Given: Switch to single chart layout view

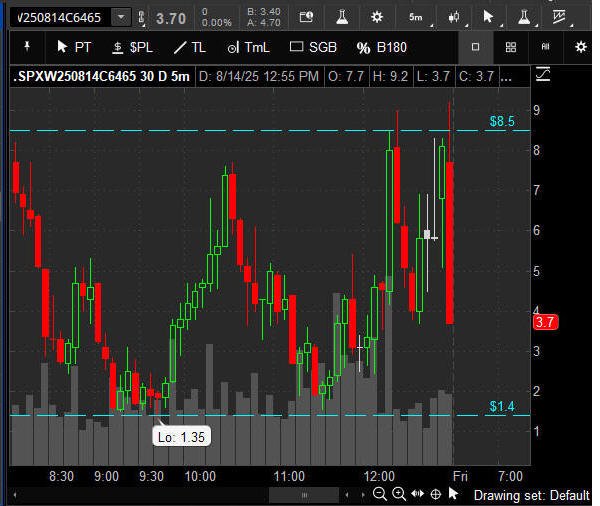Looking at the screenshot, I should pyautogui.click(x=476, y=47).
